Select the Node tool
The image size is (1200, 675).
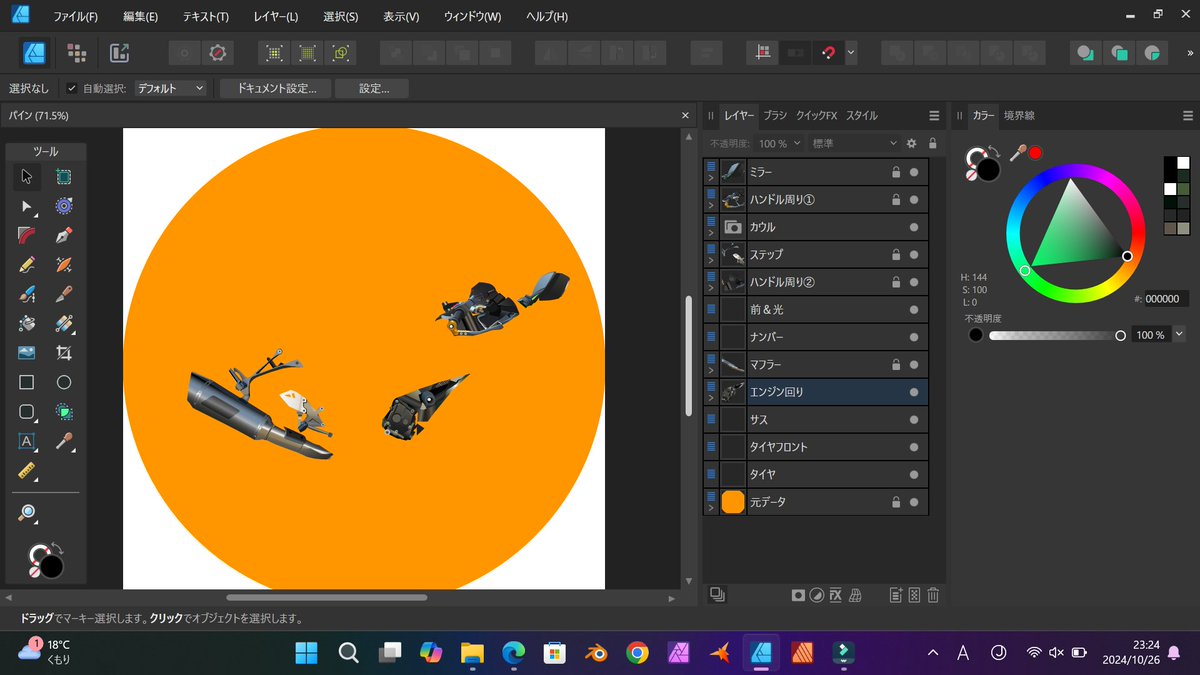click(27, 206)
